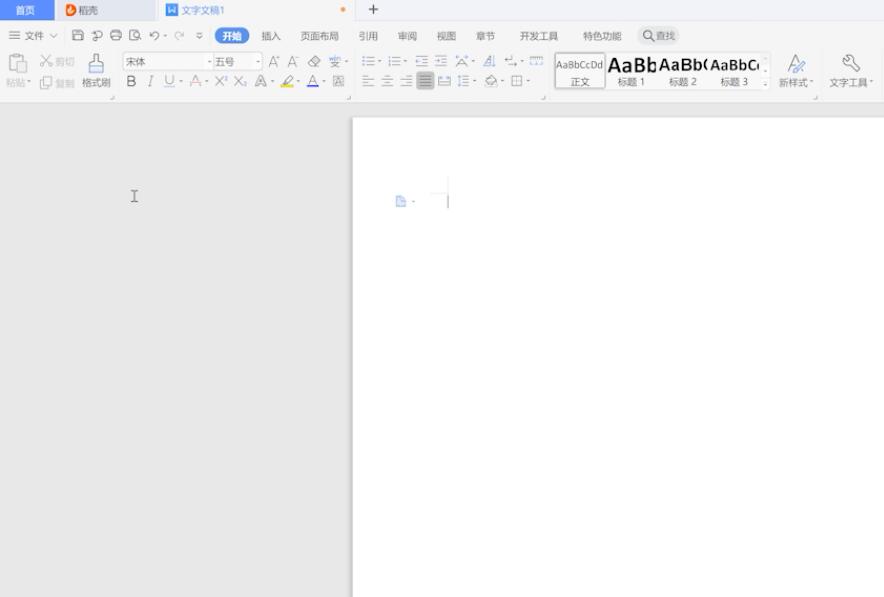Go to the 引用 ribbon tab
This screenshot has height=597, width=884.
(368, 36)
